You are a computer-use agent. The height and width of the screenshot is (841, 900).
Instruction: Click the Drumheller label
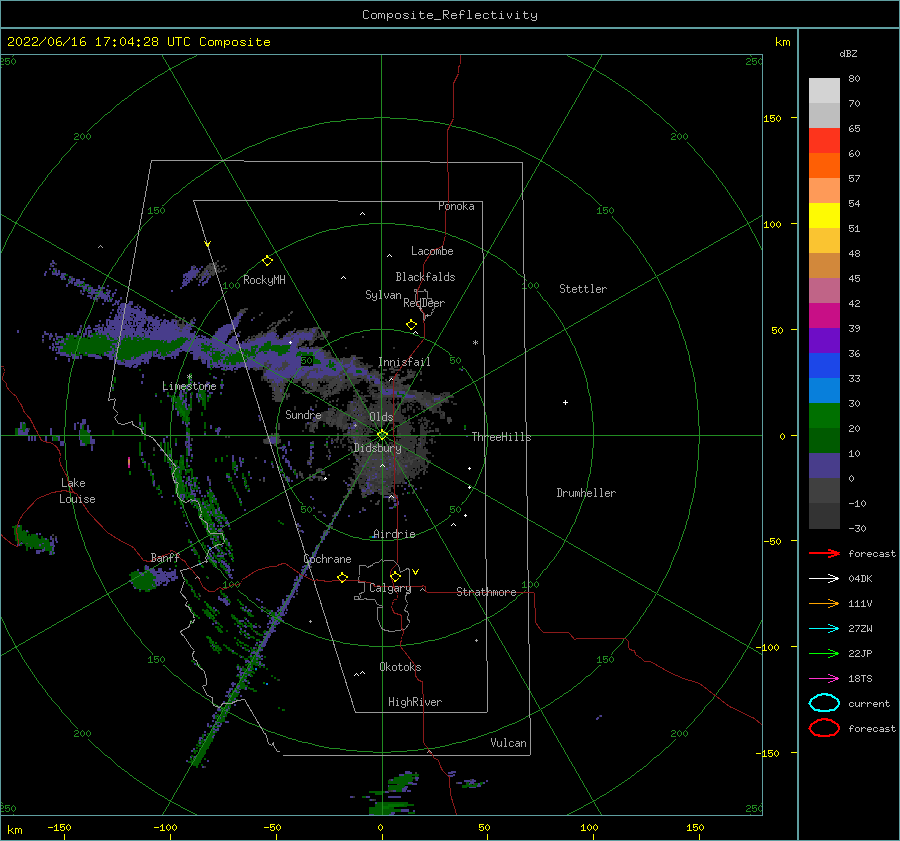586,493
